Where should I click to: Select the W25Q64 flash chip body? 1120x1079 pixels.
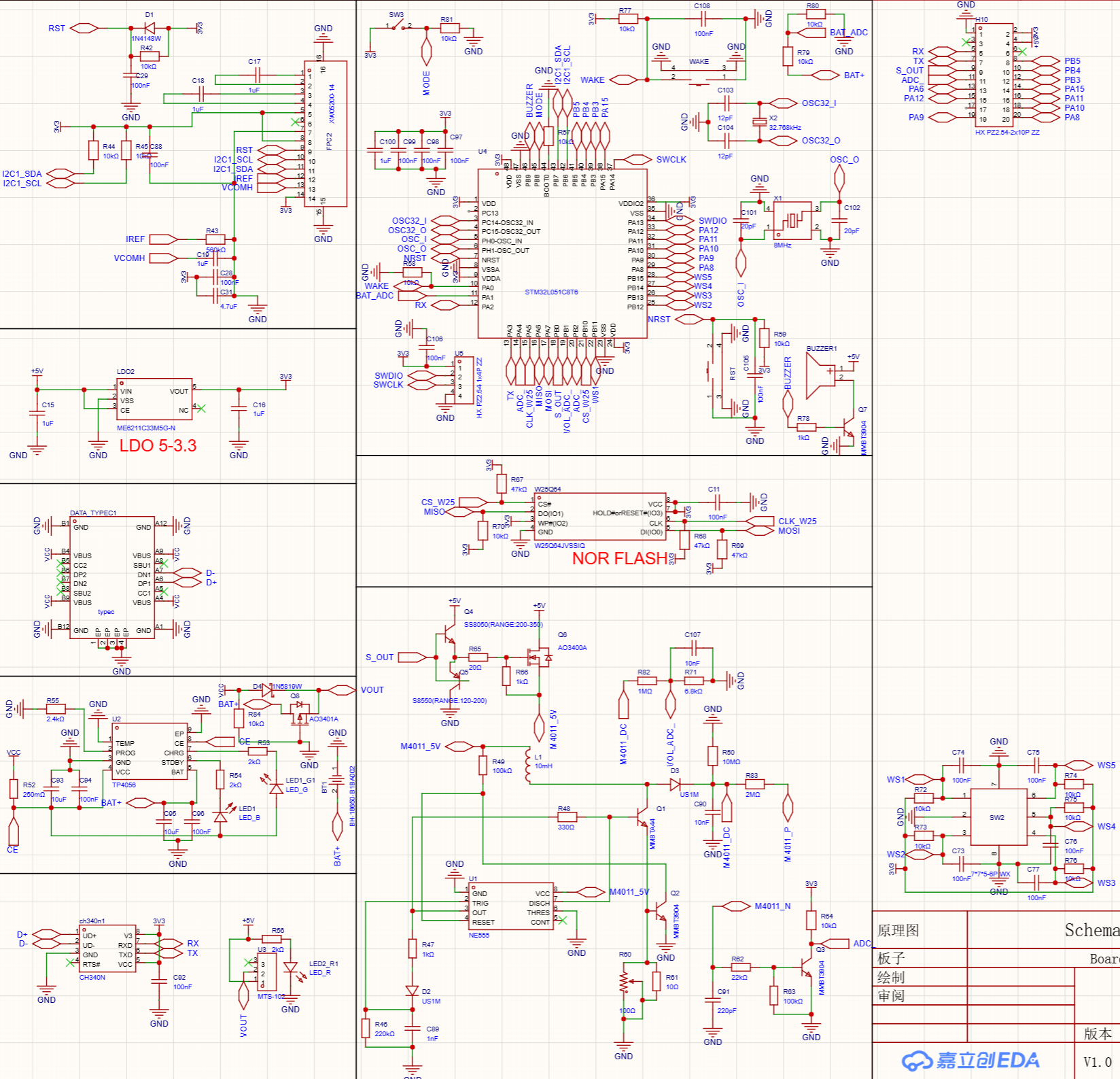(600, 517)
